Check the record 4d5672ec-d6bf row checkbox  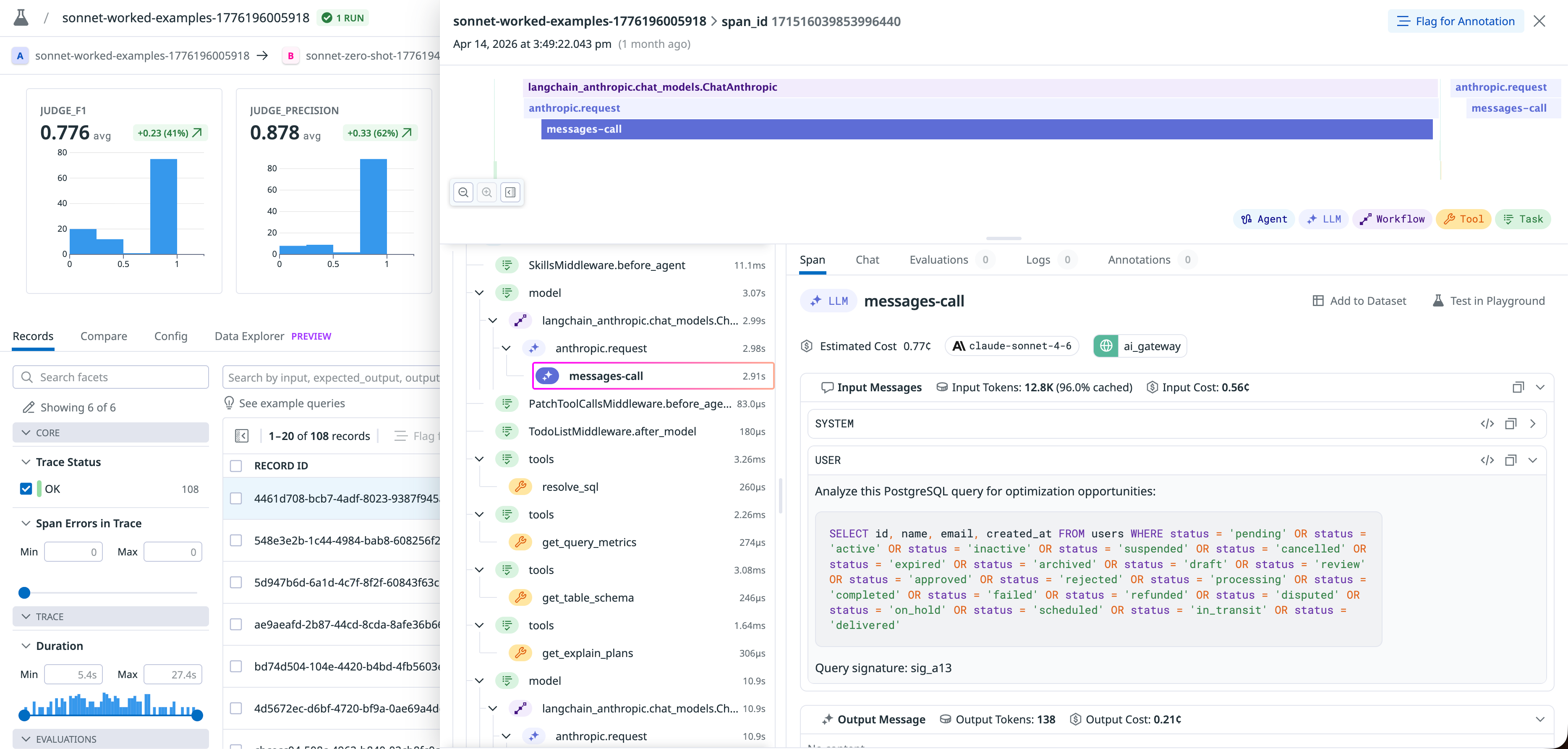(236, 709)
